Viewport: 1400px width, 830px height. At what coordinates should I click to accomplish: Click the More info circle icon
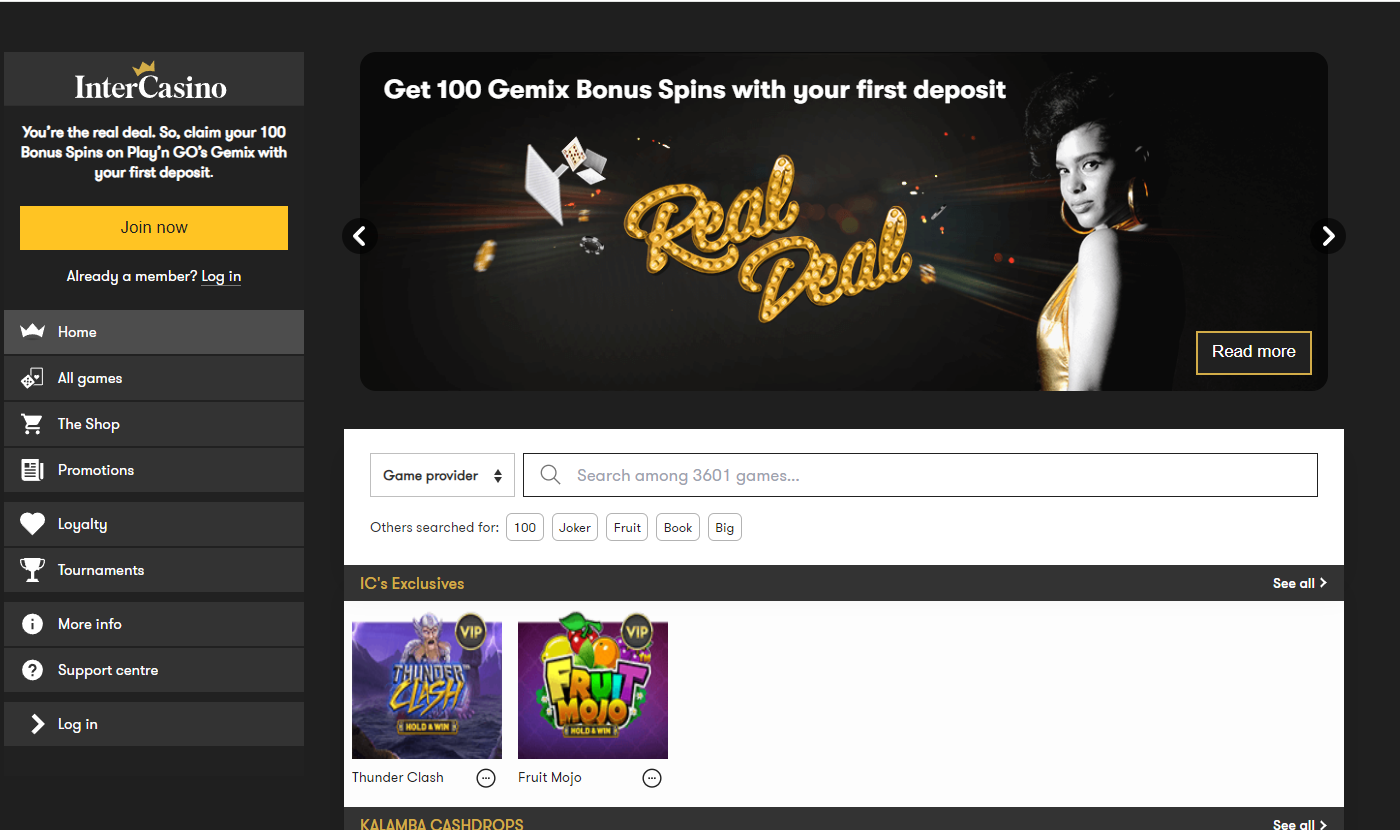(32, 624)
